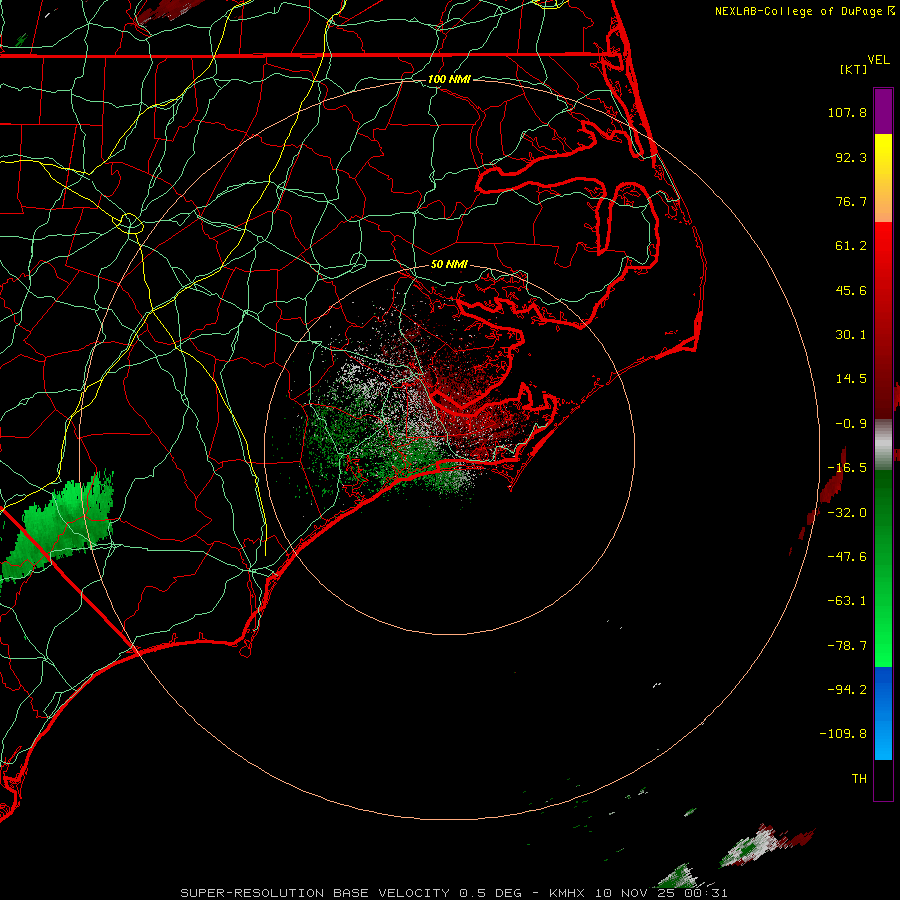Screen dimensions: 900x900
Task: Click the Super-Resolution Base Velocity caption text
Action: (x=454, y=893)
